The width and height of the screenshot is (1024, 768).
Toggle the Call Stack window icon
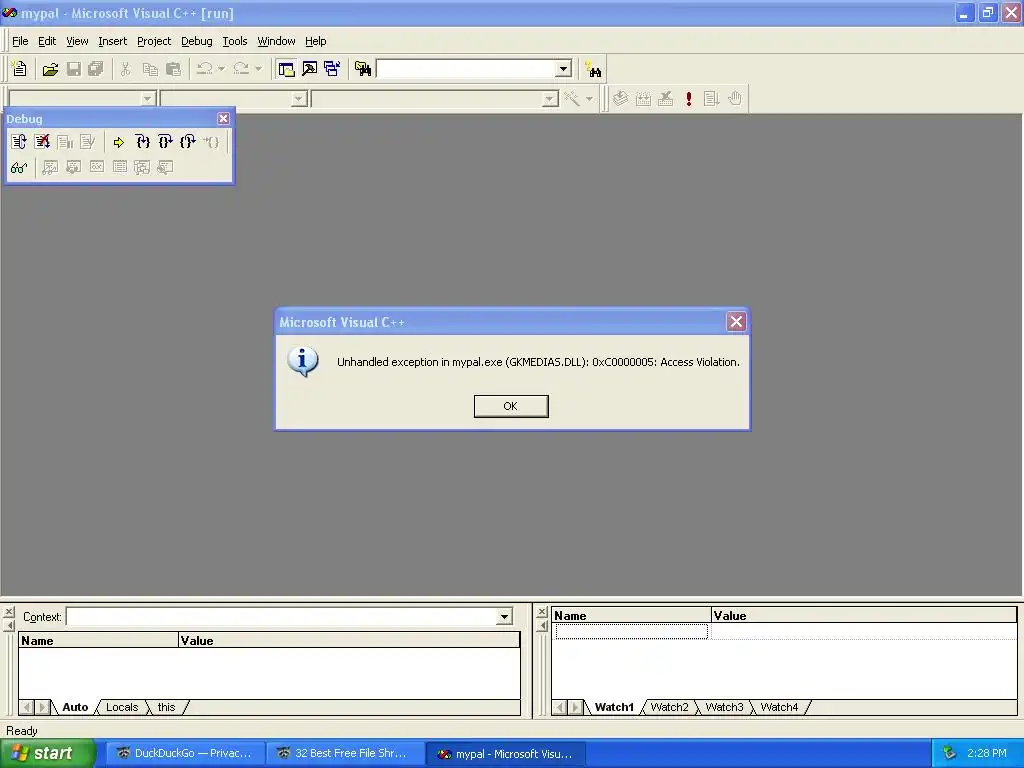tap(142, 168)
